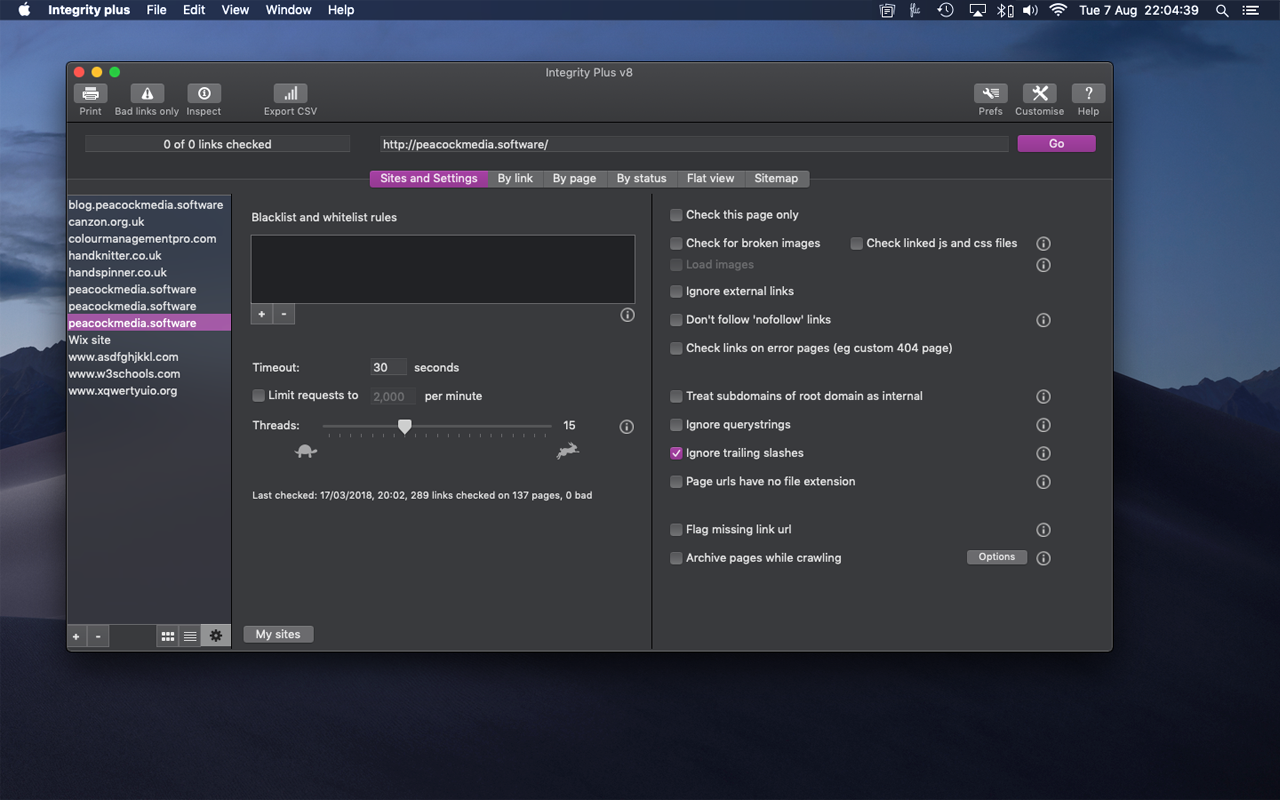Click the Options button for archiving

point(996,558)
